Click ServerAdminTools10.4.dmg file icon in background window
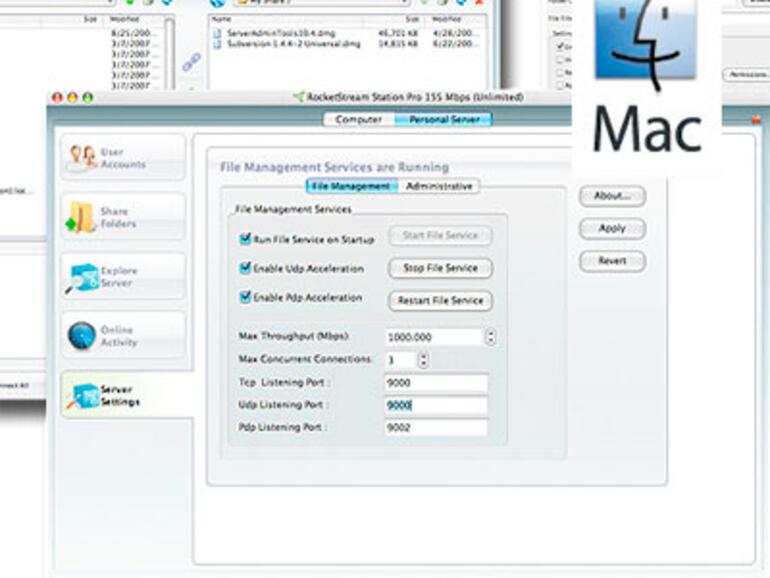 click(218, 33)
